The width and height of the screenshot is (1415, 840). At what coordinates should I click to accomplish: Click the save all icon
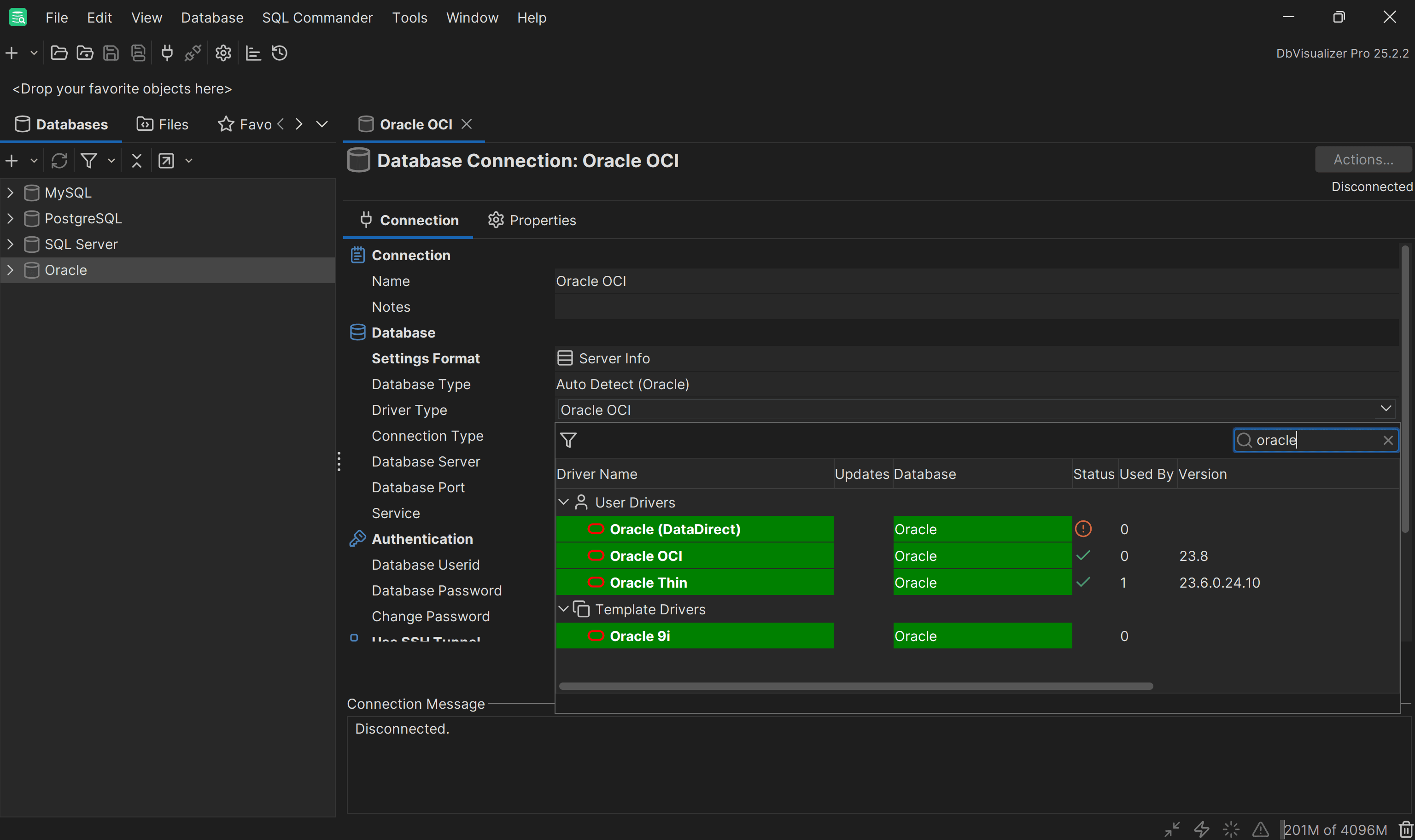138,53
